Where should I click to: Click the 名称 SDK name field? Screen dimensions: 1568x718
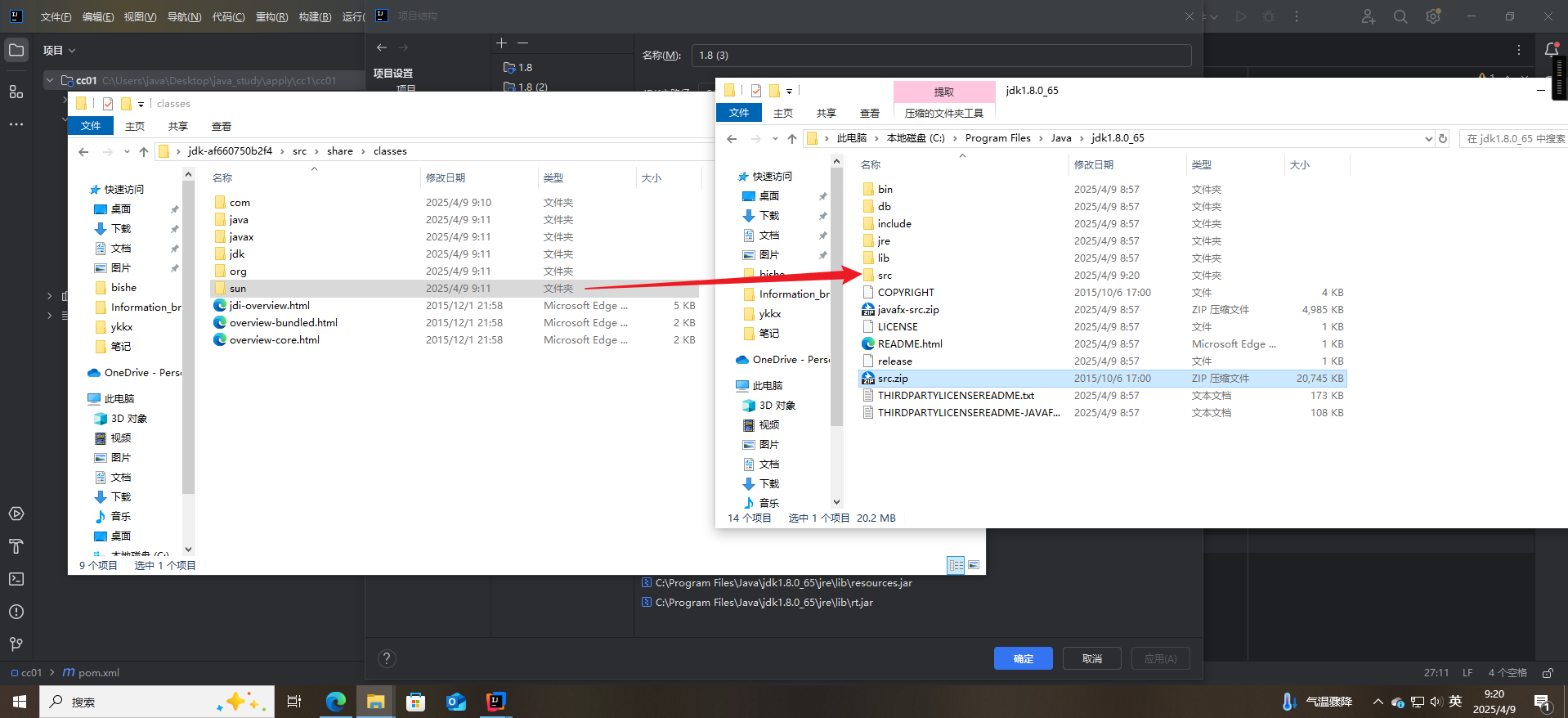pyautogui.click(x=941, y=55)
